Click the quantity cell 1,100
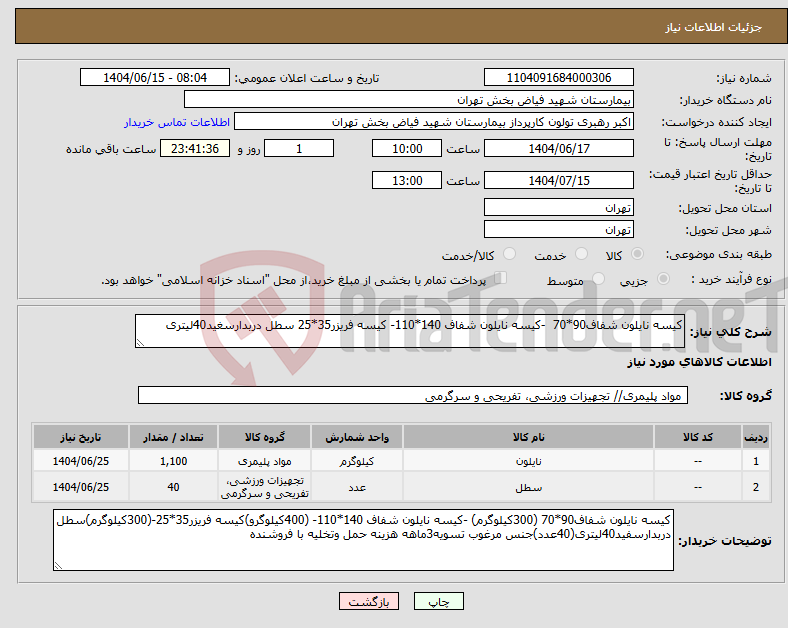788x628 pixels. pos(173,461)
